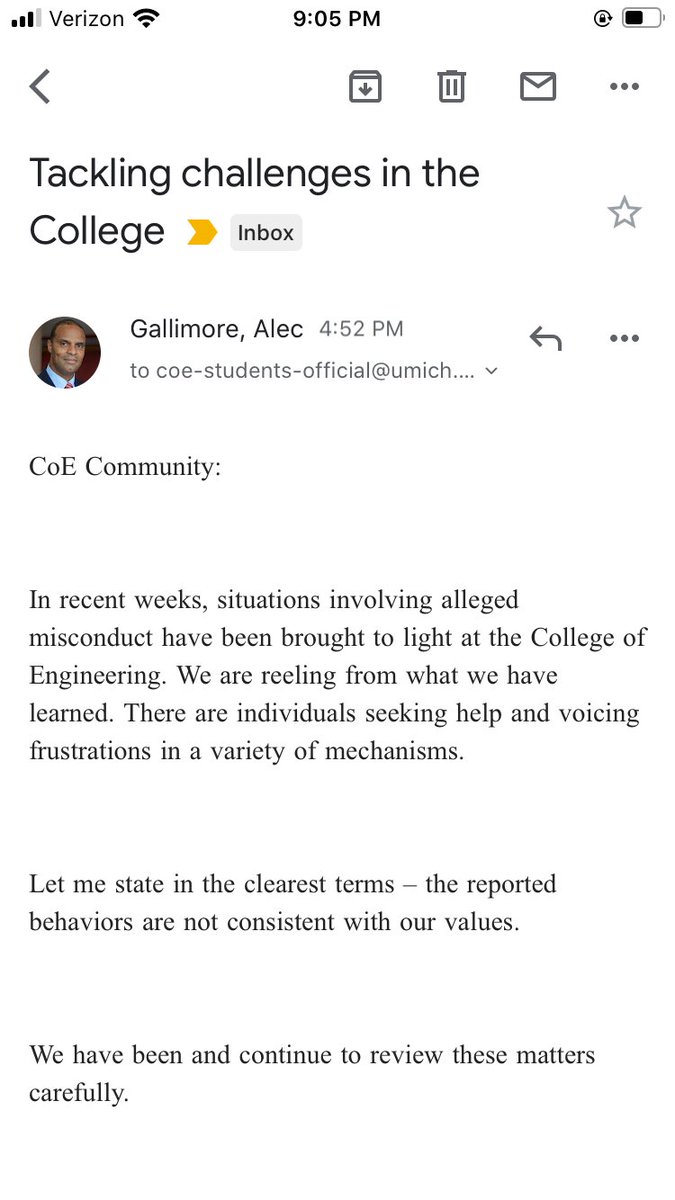Tap the email subject heading
Viewport: 675px width, 1200px height.
[x=254, y=202]
